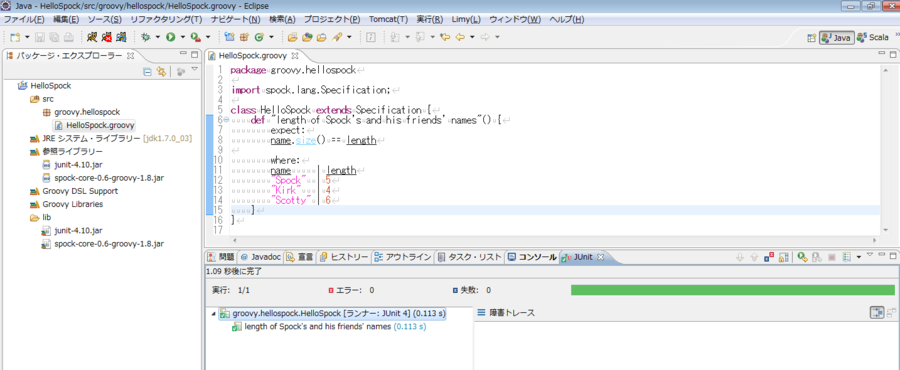Collapse the groovy.hellospock.HelloSpock test node
Image resolution: width=900 pixels, height=370 pixels.
(214, 314)
